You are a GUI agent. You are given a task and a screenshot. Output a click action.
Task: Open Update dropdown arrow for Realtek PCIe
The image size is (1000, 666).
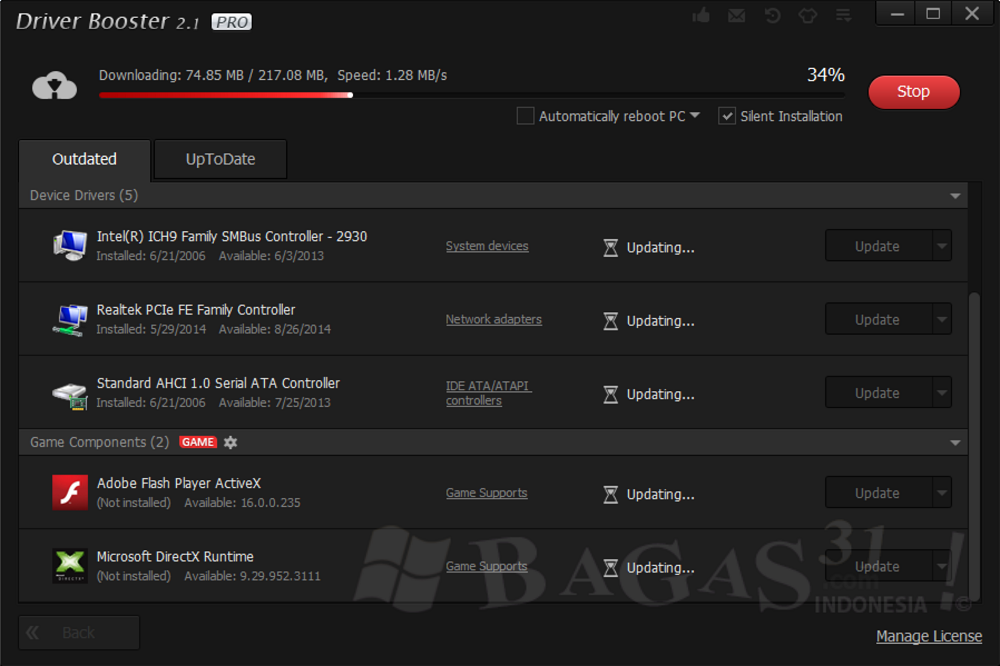[x=942, y=319]
